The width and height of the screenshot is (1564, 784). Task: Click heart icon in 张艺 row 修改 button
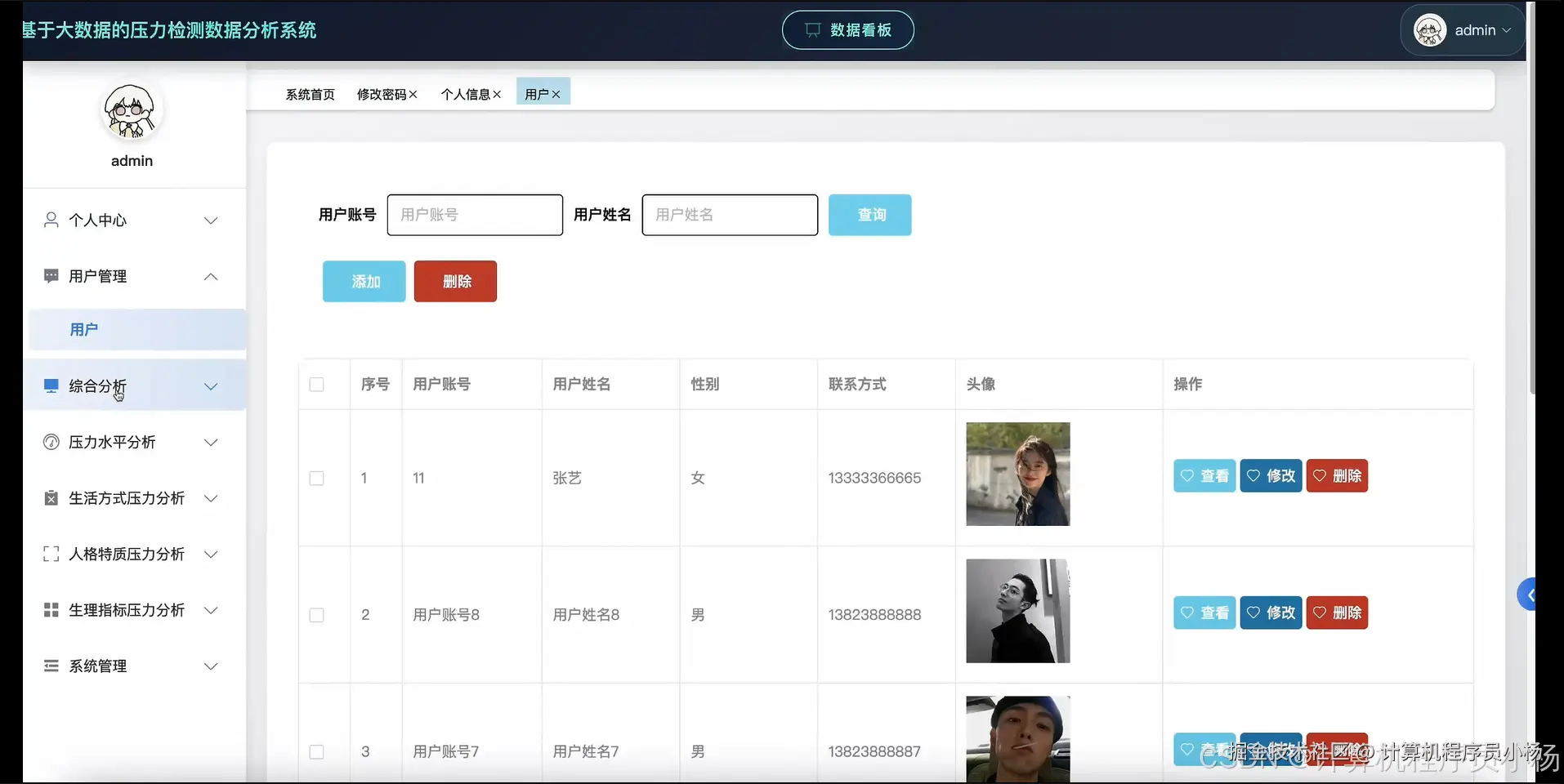click(x=1253, y=475)
